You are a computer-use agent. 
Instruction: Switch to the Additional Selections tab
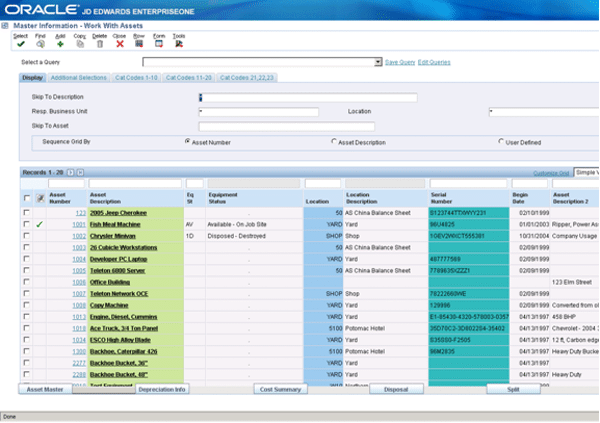coord(79,78)
